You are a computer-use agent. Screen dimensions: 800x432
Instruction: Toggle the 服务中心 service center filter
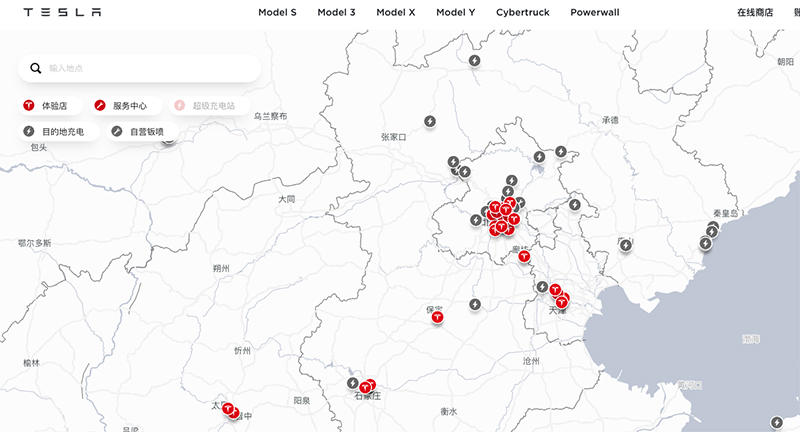coord(122,105)
